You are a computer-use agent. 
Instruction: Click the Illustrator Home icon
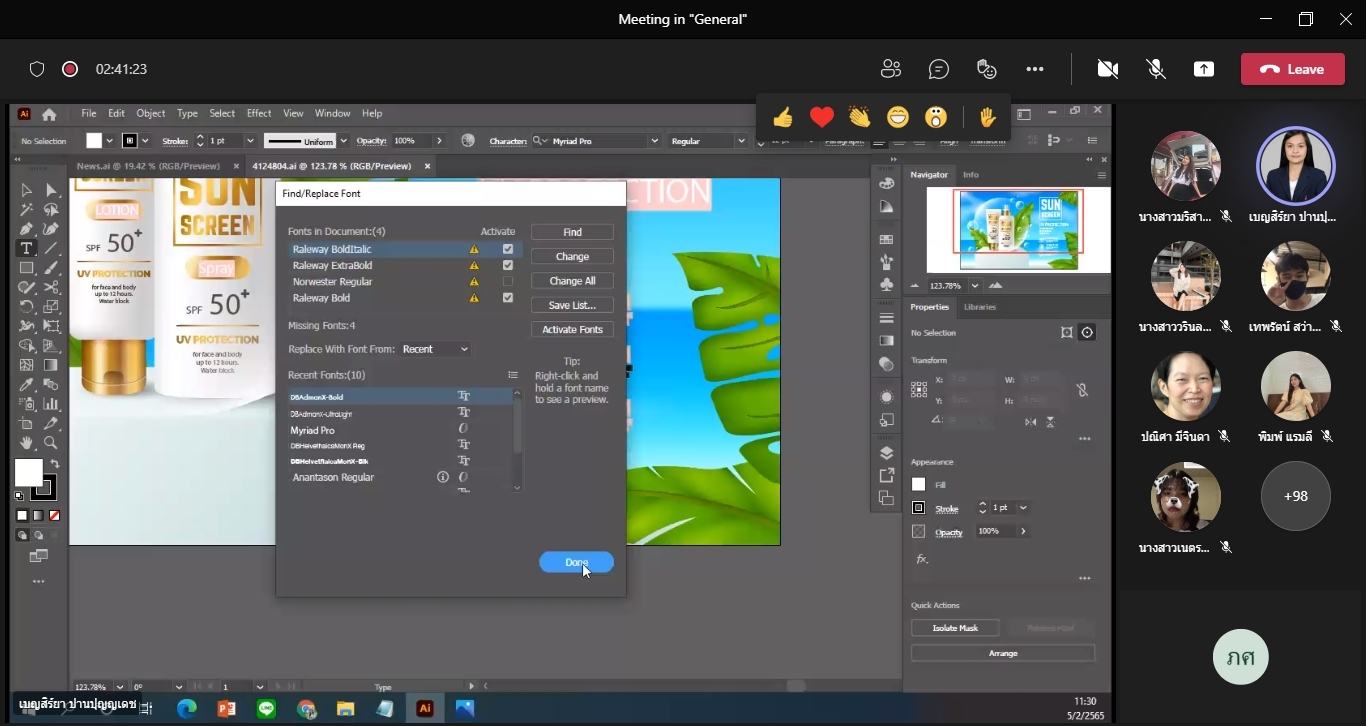click(49, 114)
